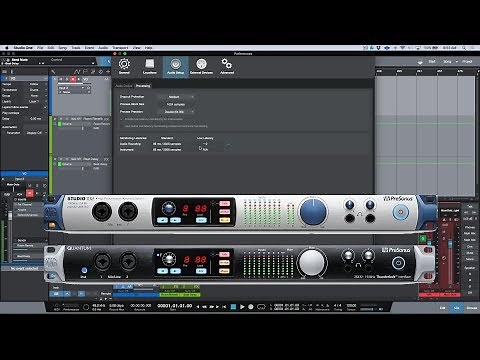Click the Play button in transport
The height and width of the screenshot is (360, 480).
pos(242,307)
